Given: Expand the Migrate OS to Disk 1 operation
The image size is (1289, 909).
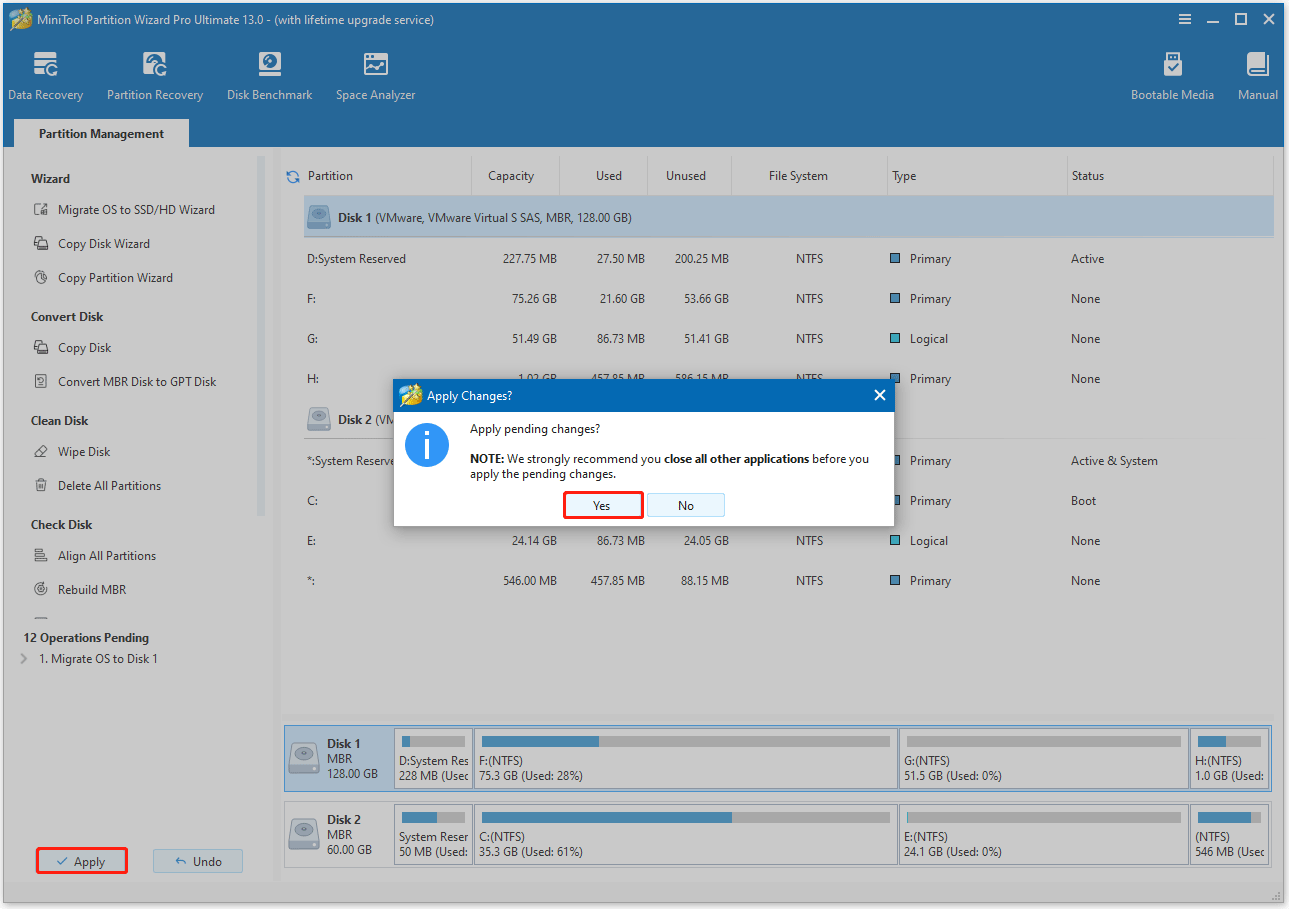Looking at the screenshot, I should (x=22, y=658).
